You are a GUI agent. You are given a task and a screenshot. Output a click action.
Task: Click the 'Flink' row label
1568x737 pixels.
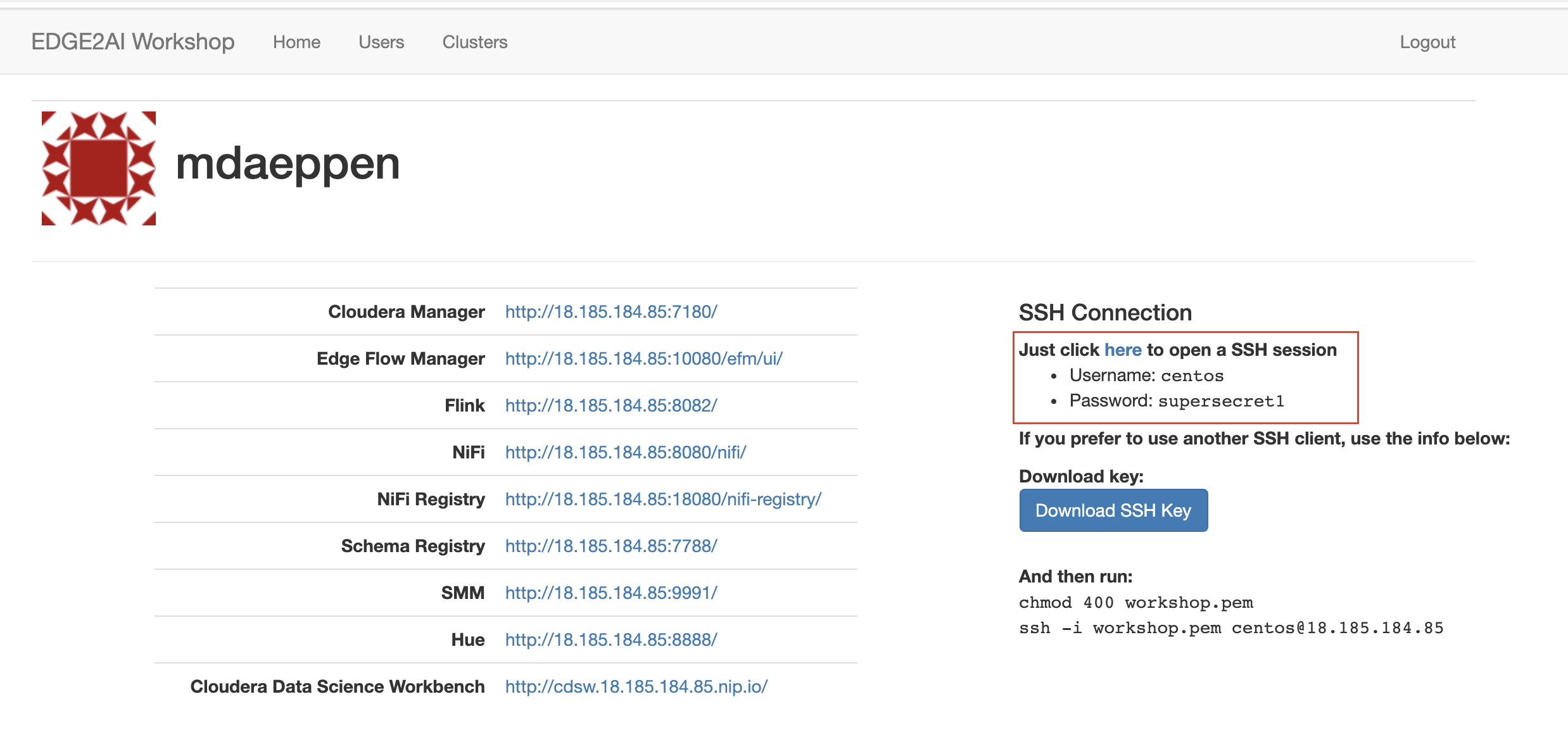pos(465,405)
